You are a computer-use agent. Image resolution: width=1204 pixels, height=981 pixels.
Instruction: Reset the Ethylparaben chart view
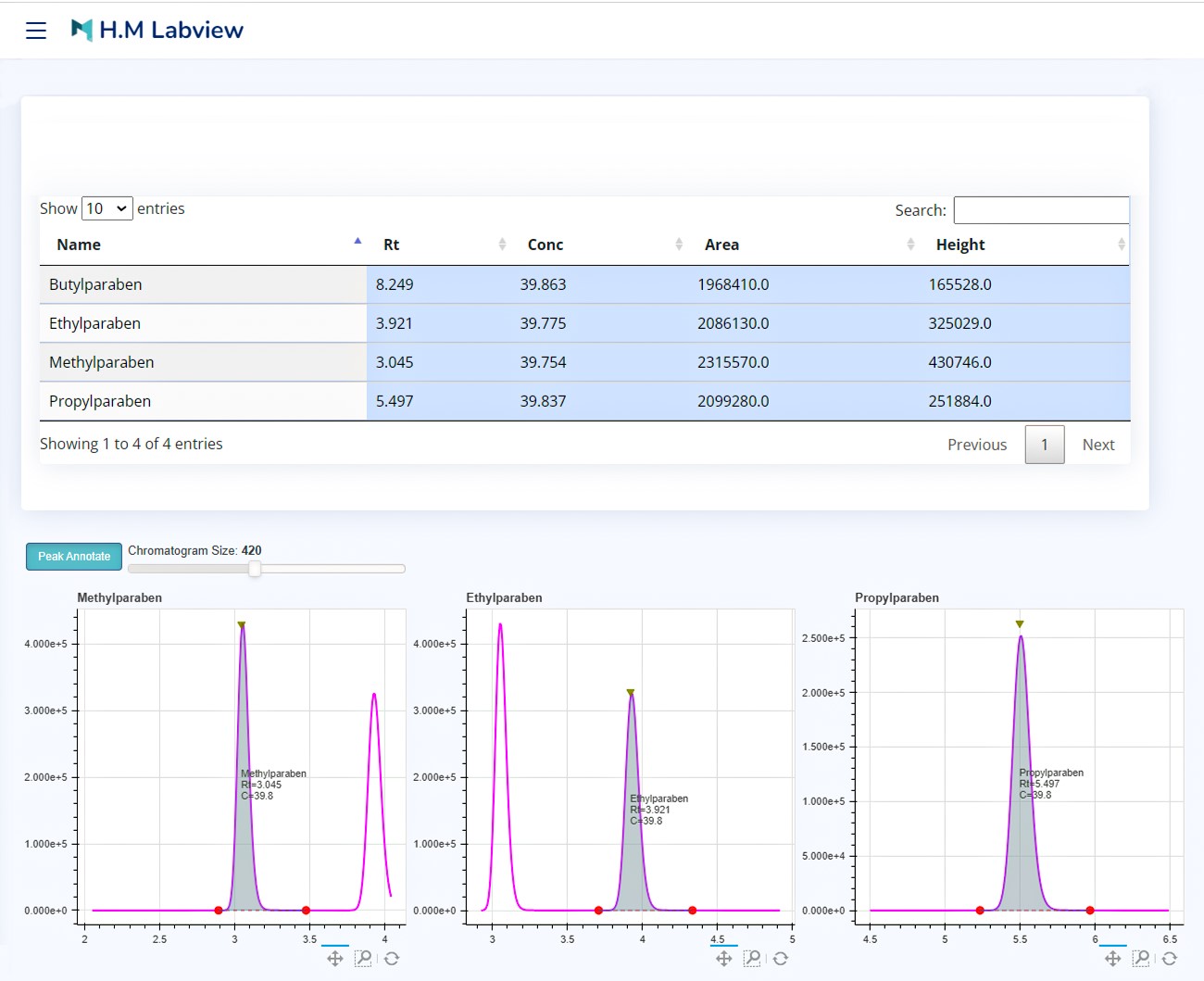tap(781, 959)
